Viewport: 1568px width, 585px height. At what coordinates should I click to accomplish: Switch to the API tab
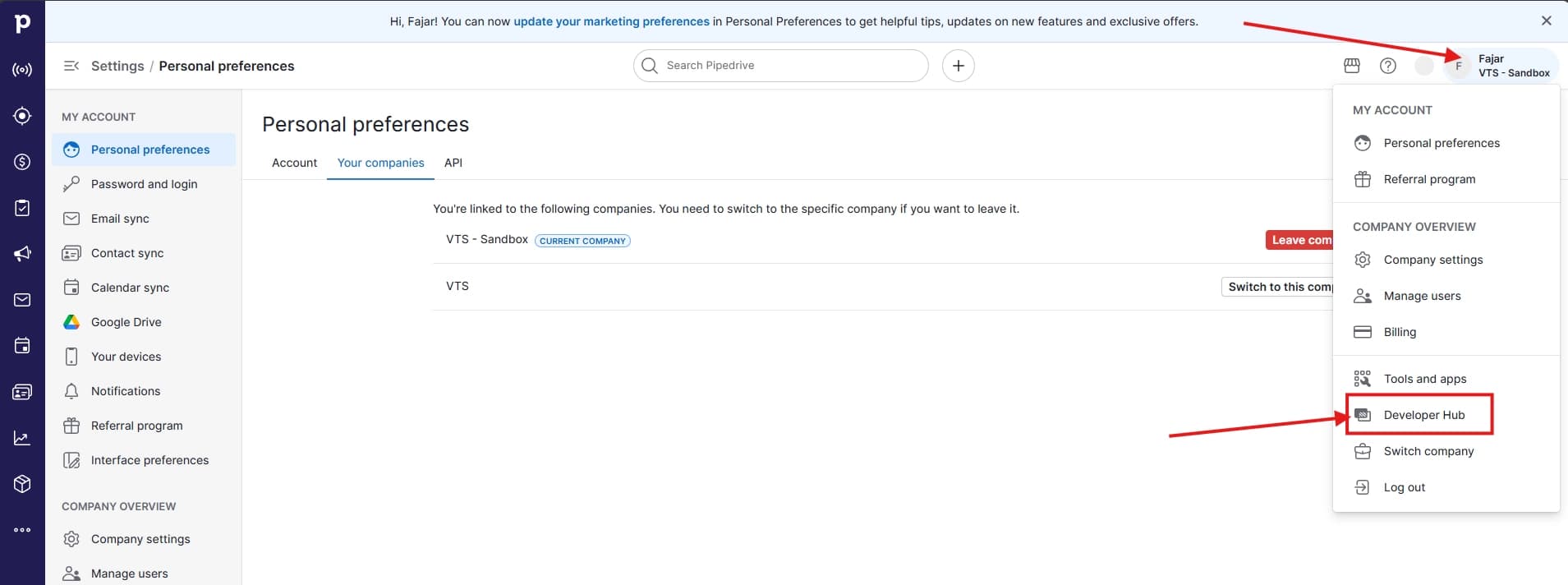coord(453,163)
